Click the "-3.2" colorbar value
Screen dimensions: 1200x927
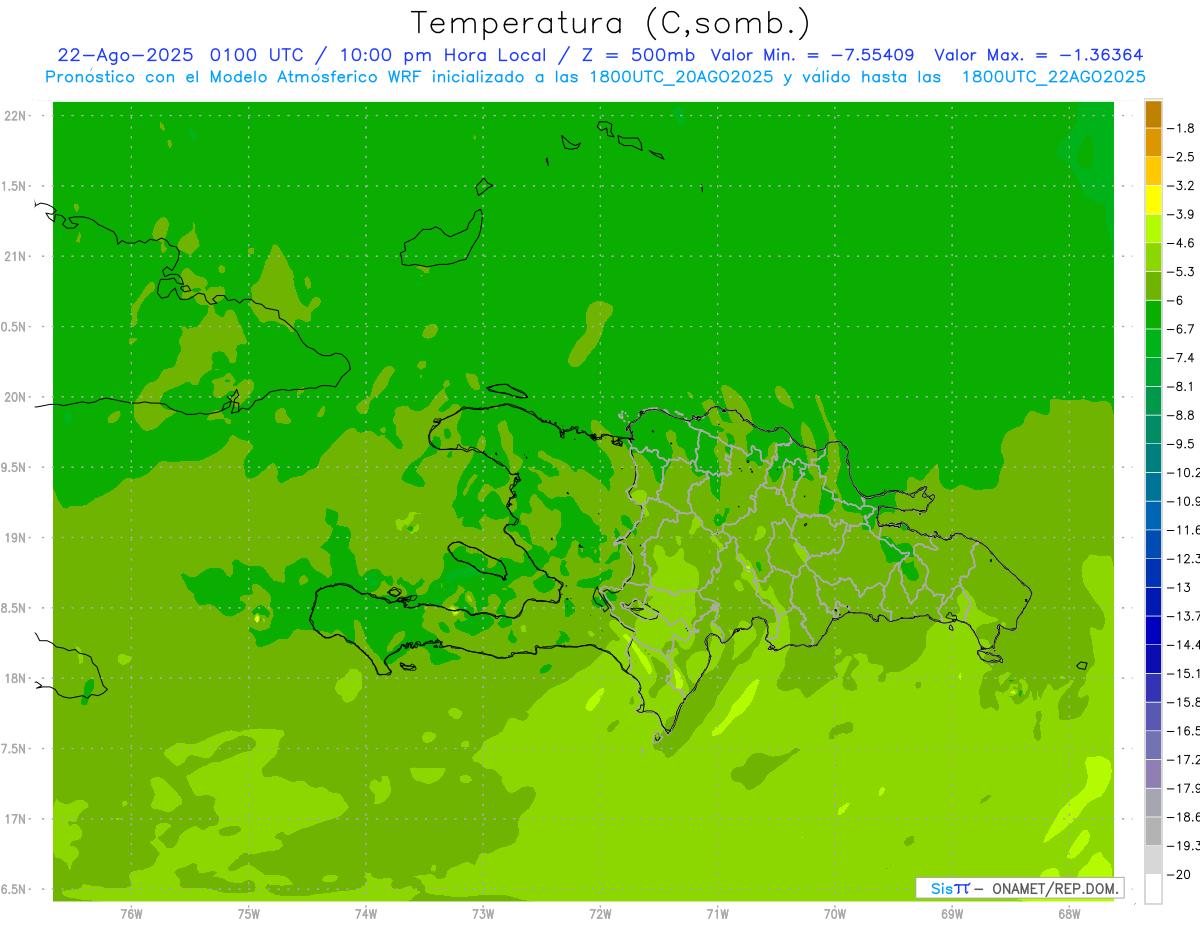point(1183,186)
